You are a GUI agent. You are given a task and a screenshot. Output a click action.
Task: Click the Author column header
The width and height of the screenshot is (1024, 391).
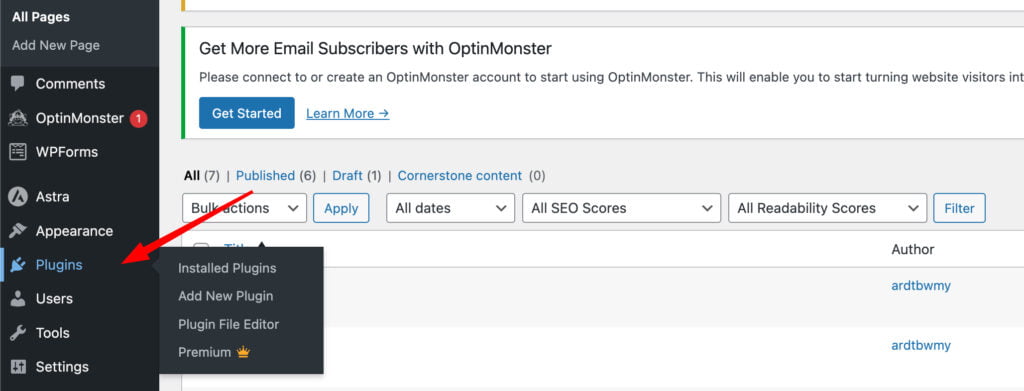point(913,249)
